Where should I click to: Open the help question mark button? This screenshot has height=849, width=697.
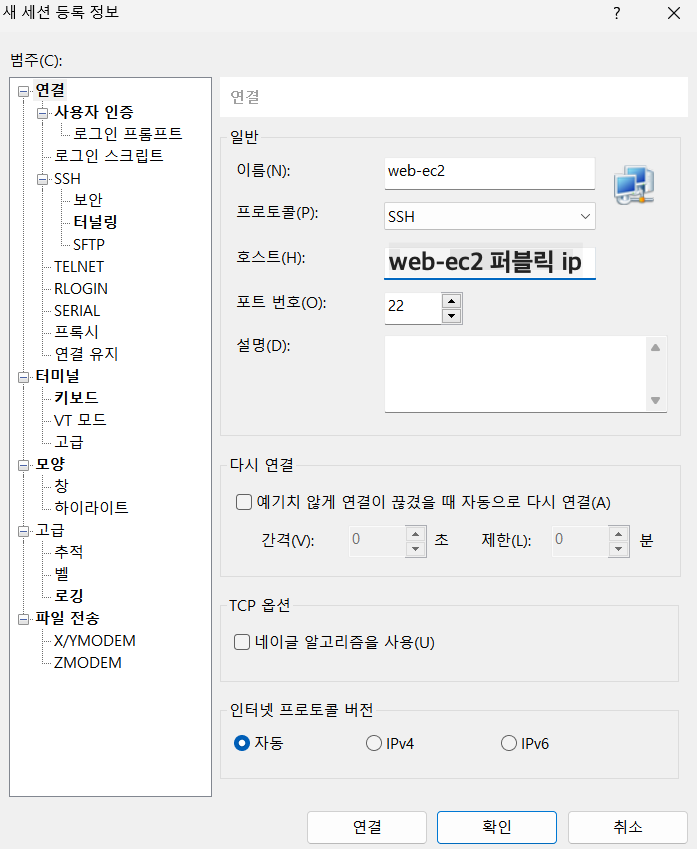click(x=617, y=13)
